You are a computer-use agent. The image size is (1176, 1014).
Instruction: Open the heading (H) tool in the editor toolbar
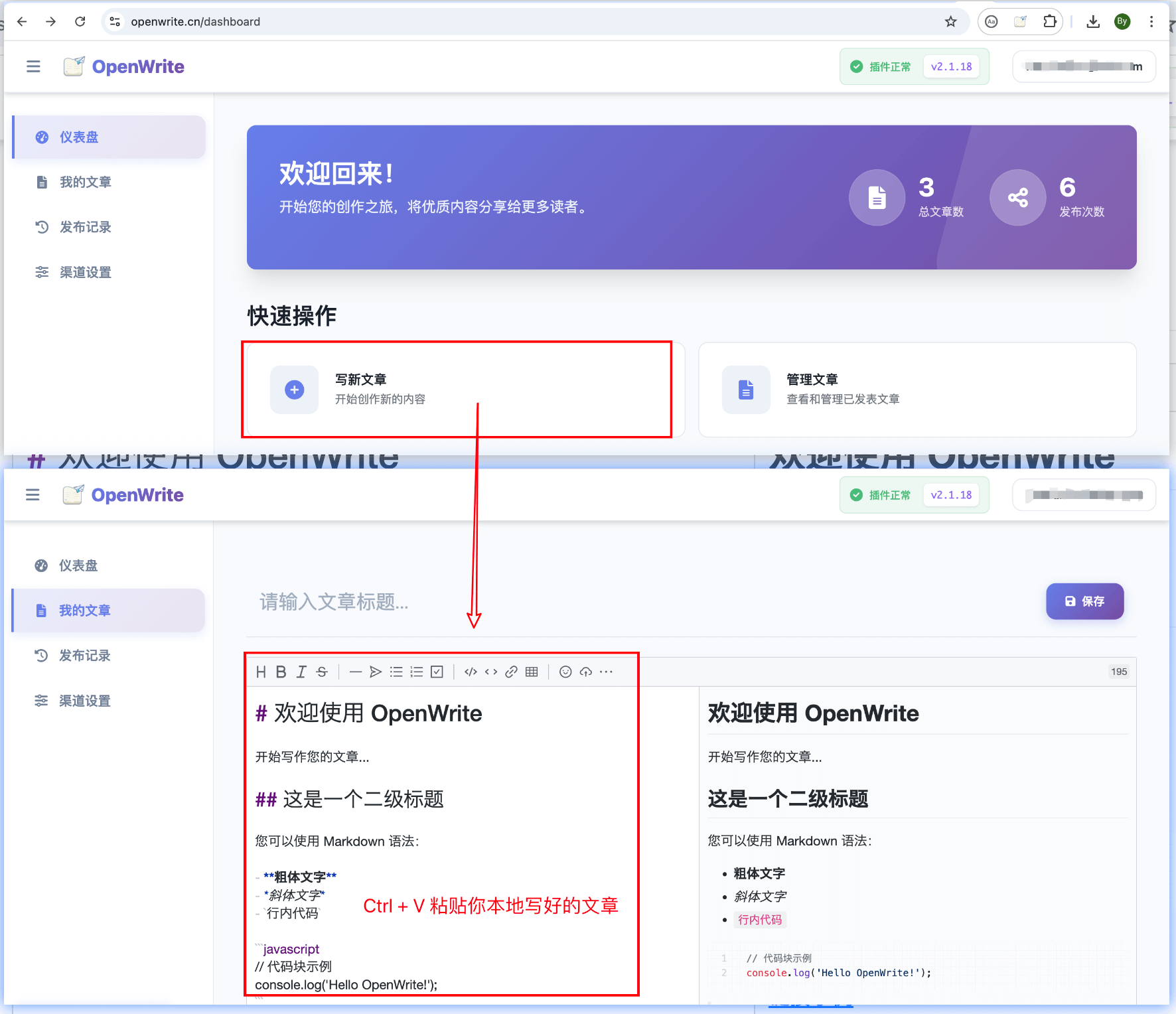261,672
